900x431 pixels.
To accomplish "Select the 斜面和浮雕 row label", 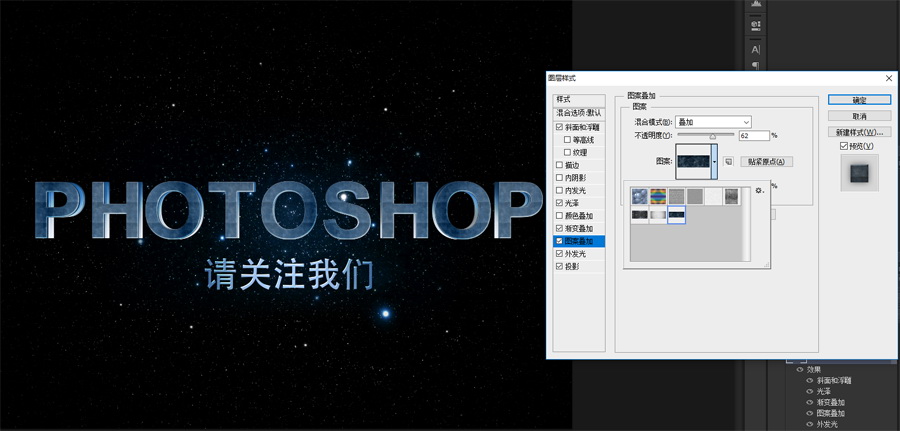I will [580, 127].
